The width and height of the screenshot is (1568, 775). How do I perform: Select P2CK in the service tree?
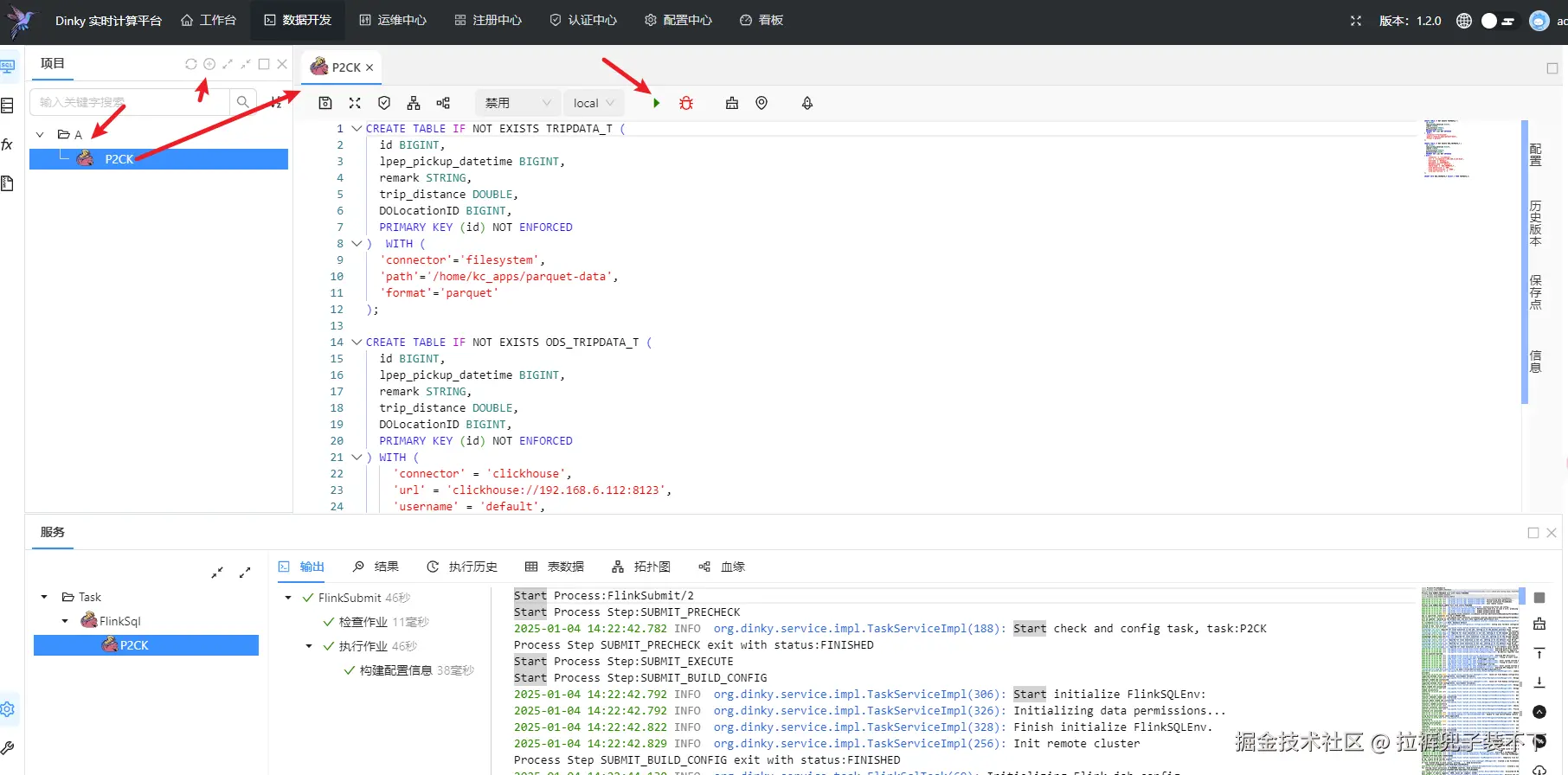[146, 645]
